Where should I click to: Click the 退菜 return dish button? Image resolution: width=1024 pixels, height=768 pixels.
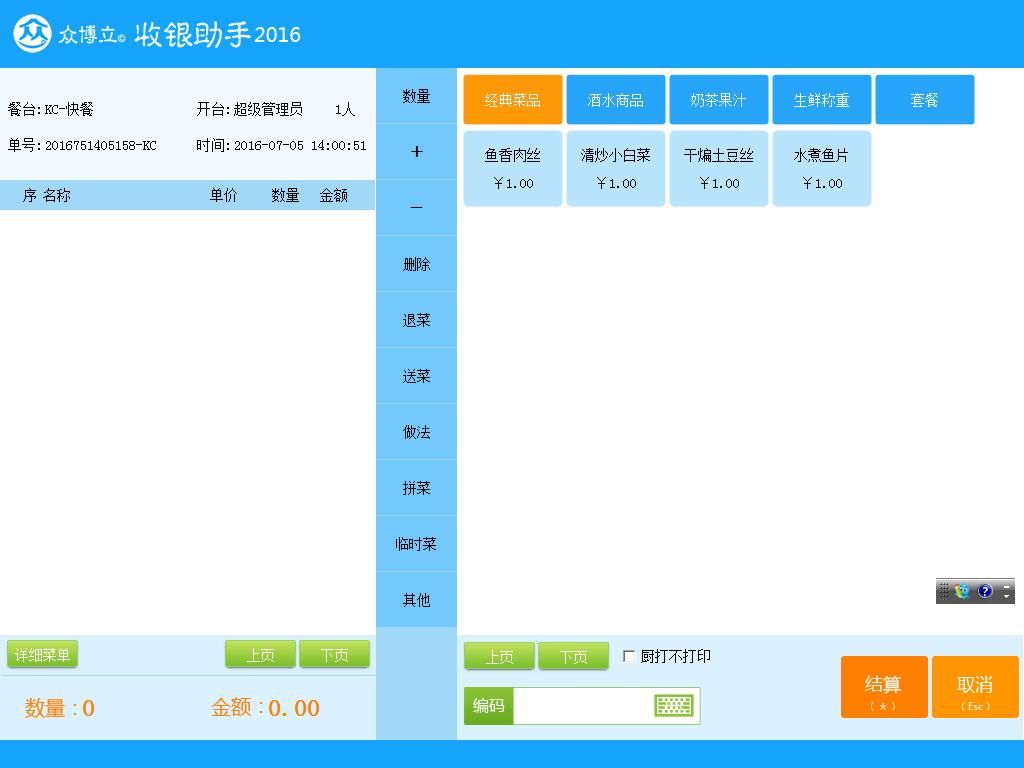click(416, 320)
